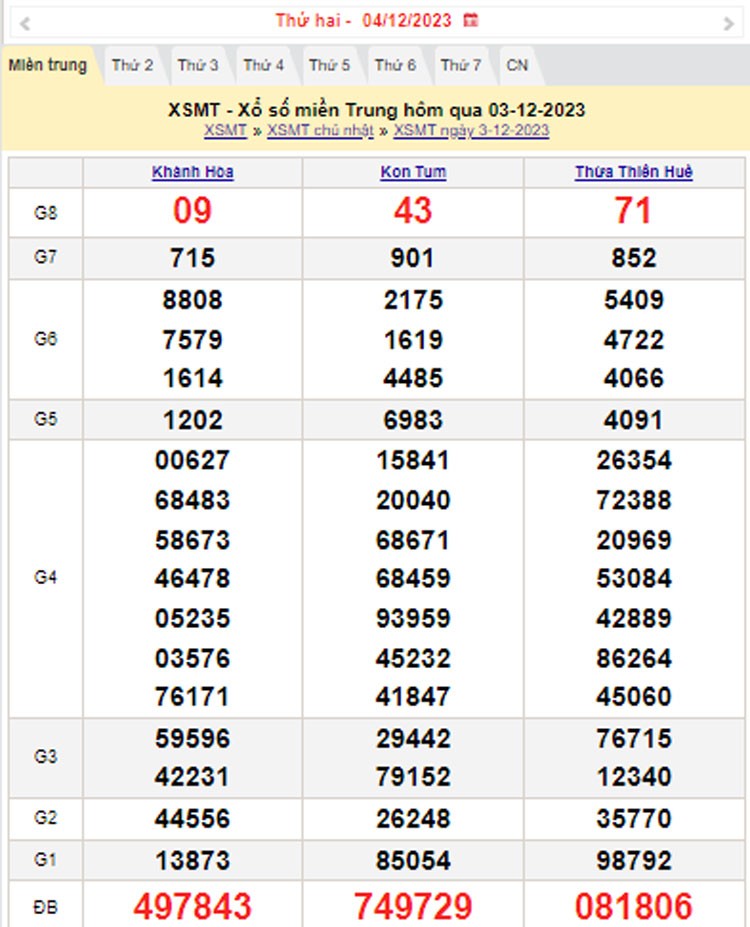The image size is (750, 927).
Task: Open the CN Sunday tab
Action: [x=517, y=66]
